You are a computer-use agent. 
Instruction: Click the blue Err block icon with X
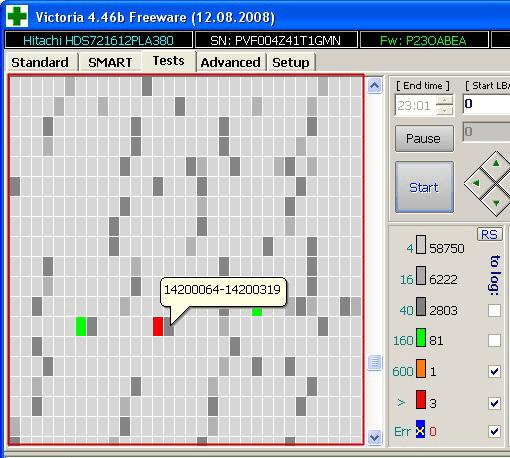coord(420,429)
